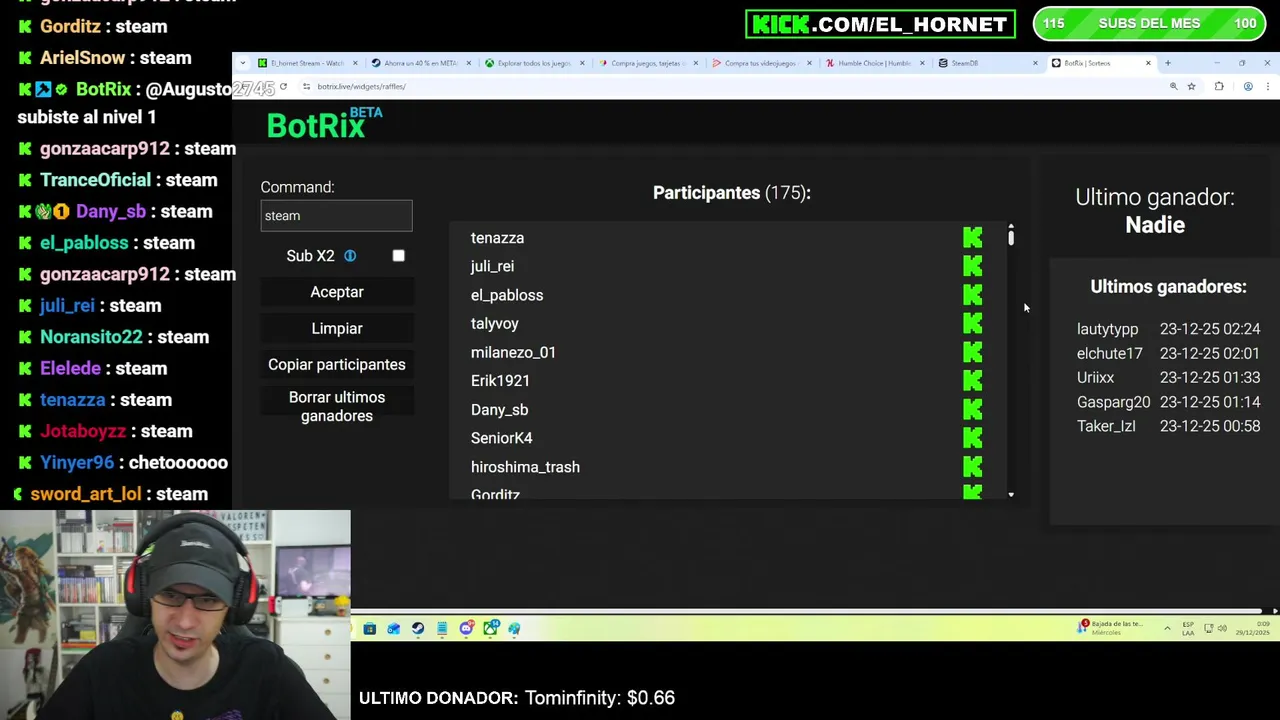Image resolution: width=1280 pixels, height=720 pixels.
Task: Click chat username Noransito22
Action: coord(91,337)
